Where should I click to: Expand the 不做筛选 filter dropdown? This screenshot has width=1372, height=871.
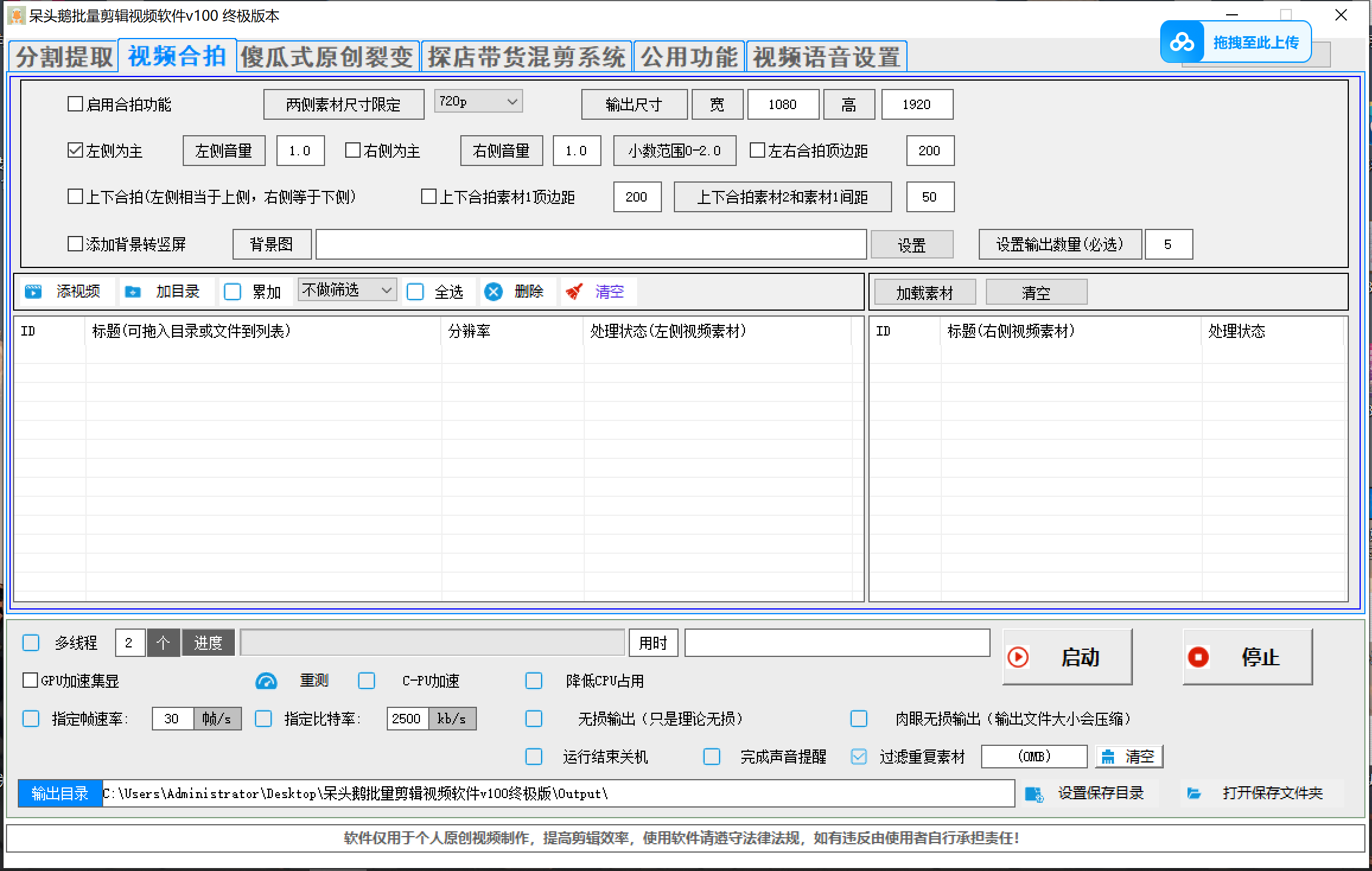[347, 290]
